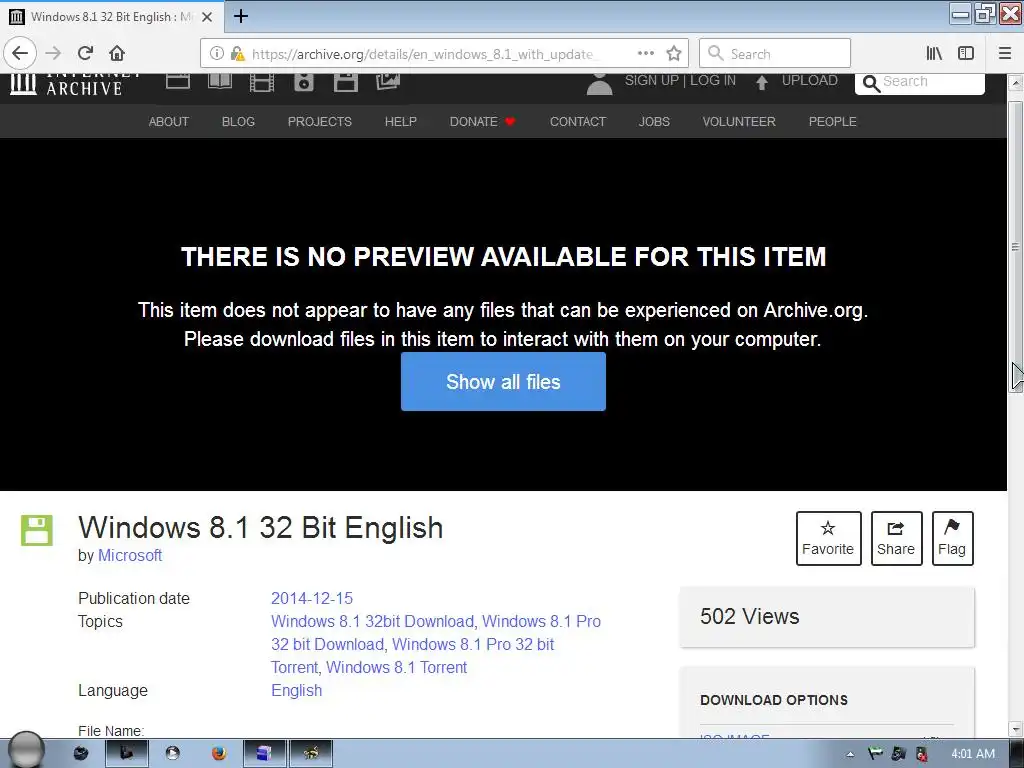Show site information icon in address bar
The height and width of the screenshot is (768, 1024).
pos(217,54)
